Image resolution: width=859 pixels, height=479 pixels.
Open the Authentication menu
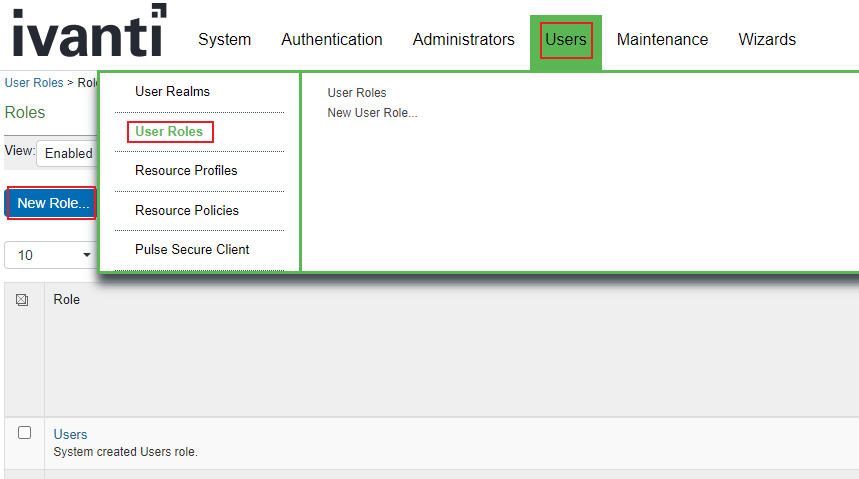click(331, 40)
